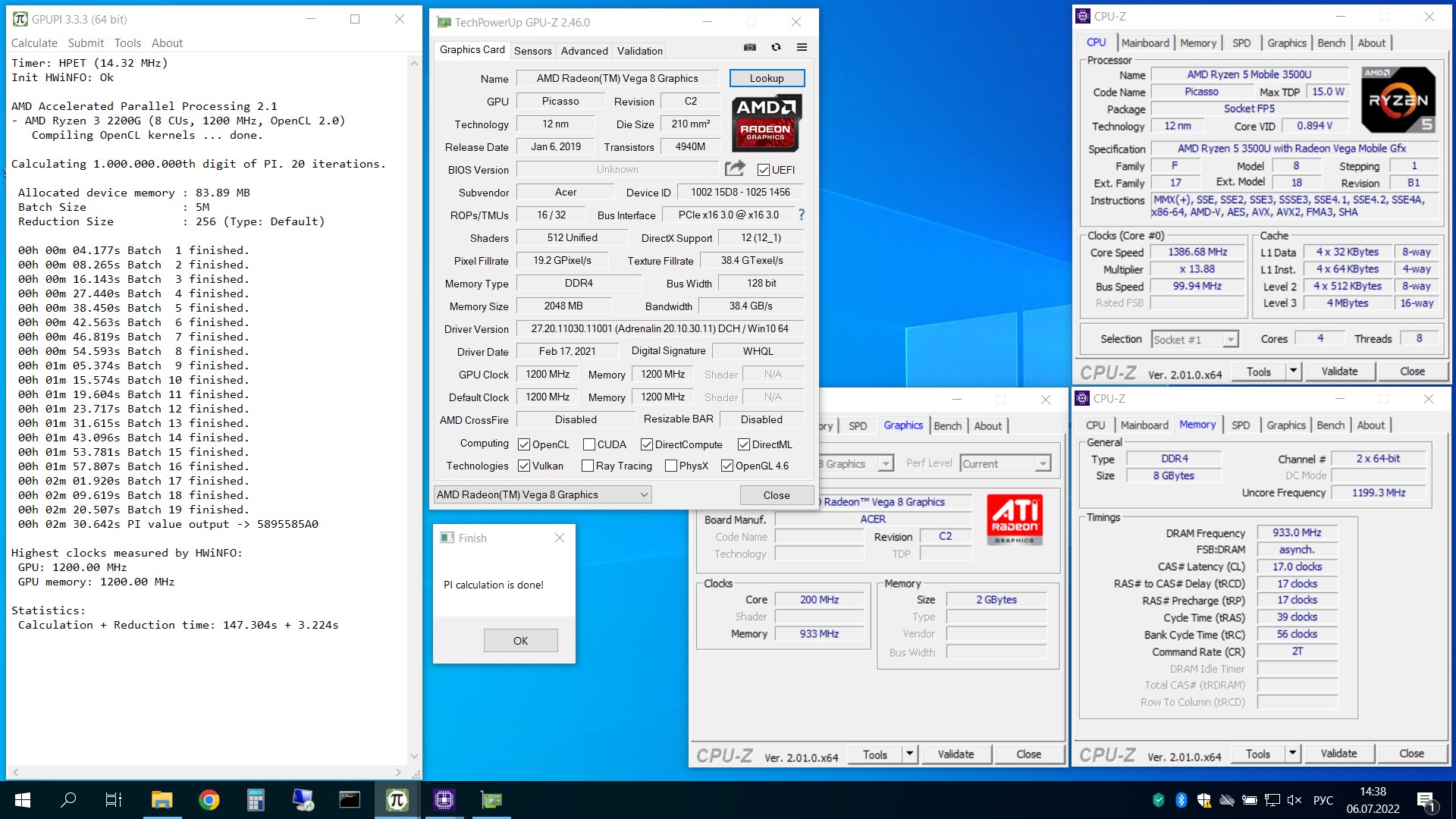Toggle the CUDA checkbox
1456x819 pixels.
pos(589,444)
